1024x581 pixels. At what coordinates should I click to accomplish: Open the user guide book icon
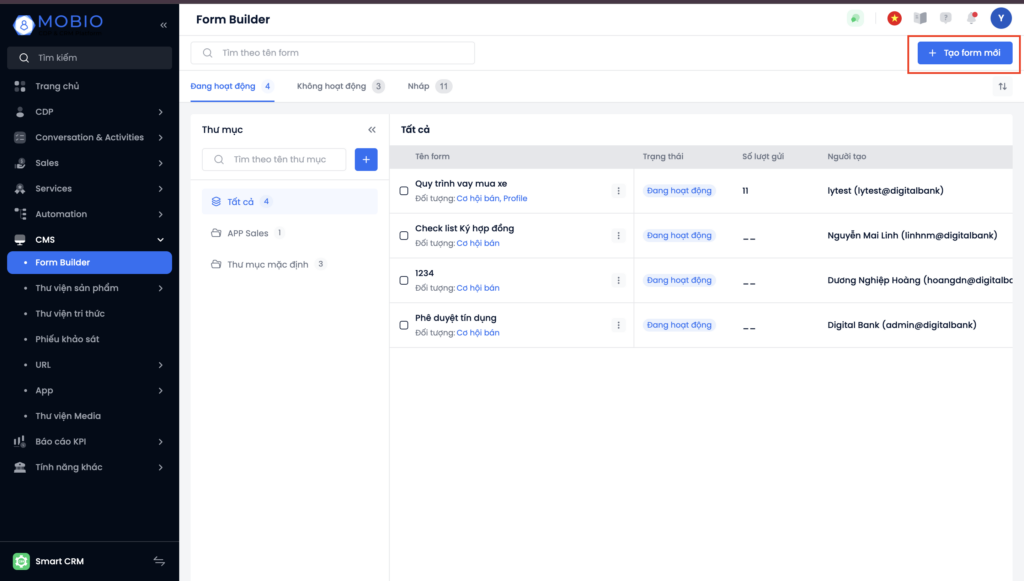[x=920, y=18]
